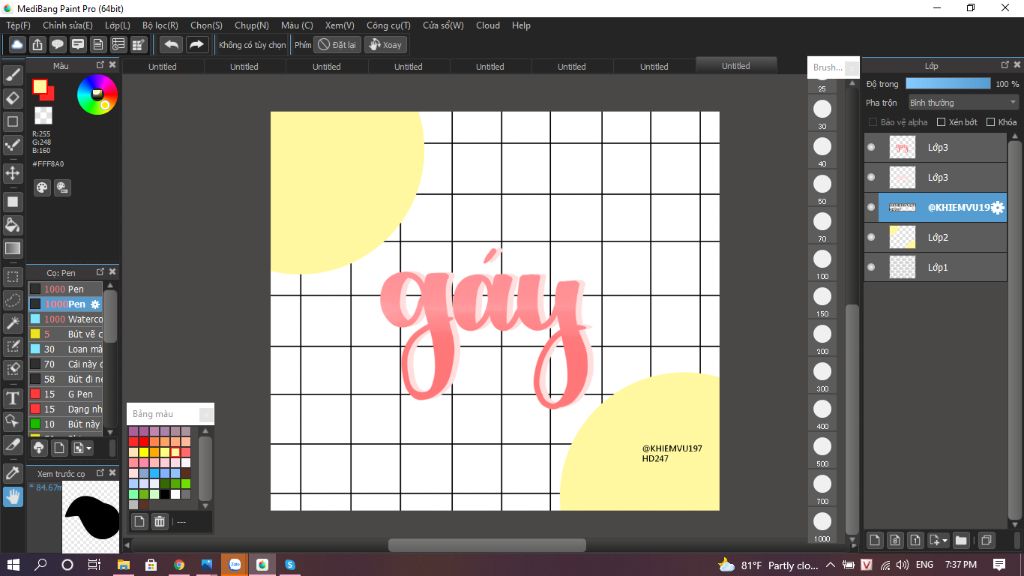Click the Đặt lại reset button
The image size is (1024, 576).
(337, 45)
